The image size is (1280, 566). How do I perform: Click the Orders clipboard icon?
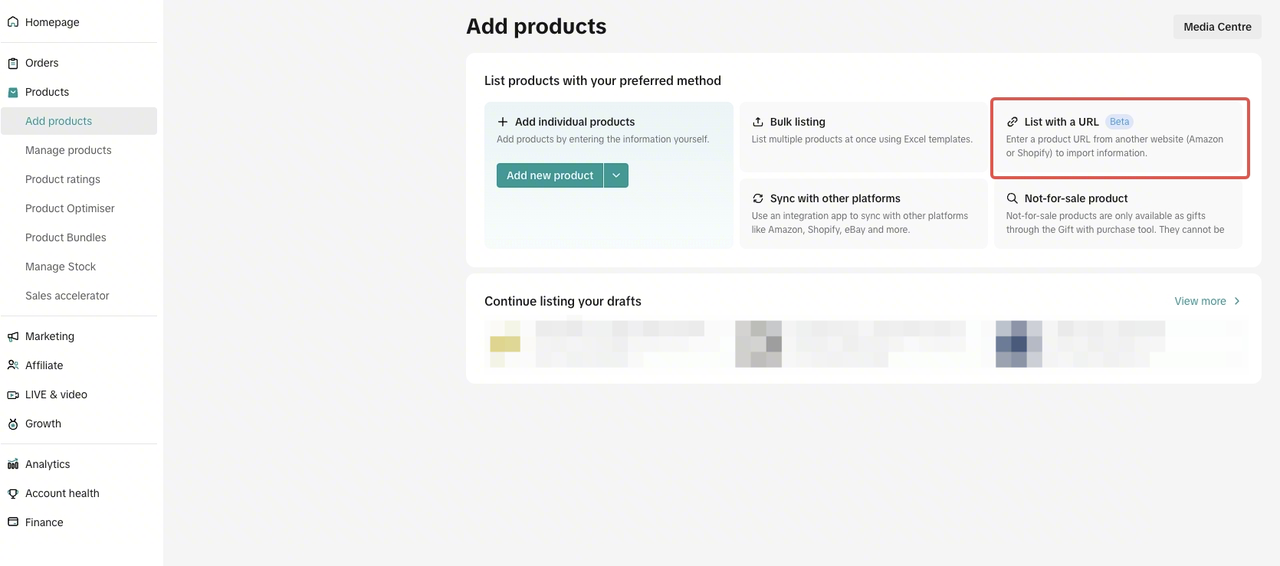(x=13, y=63)
